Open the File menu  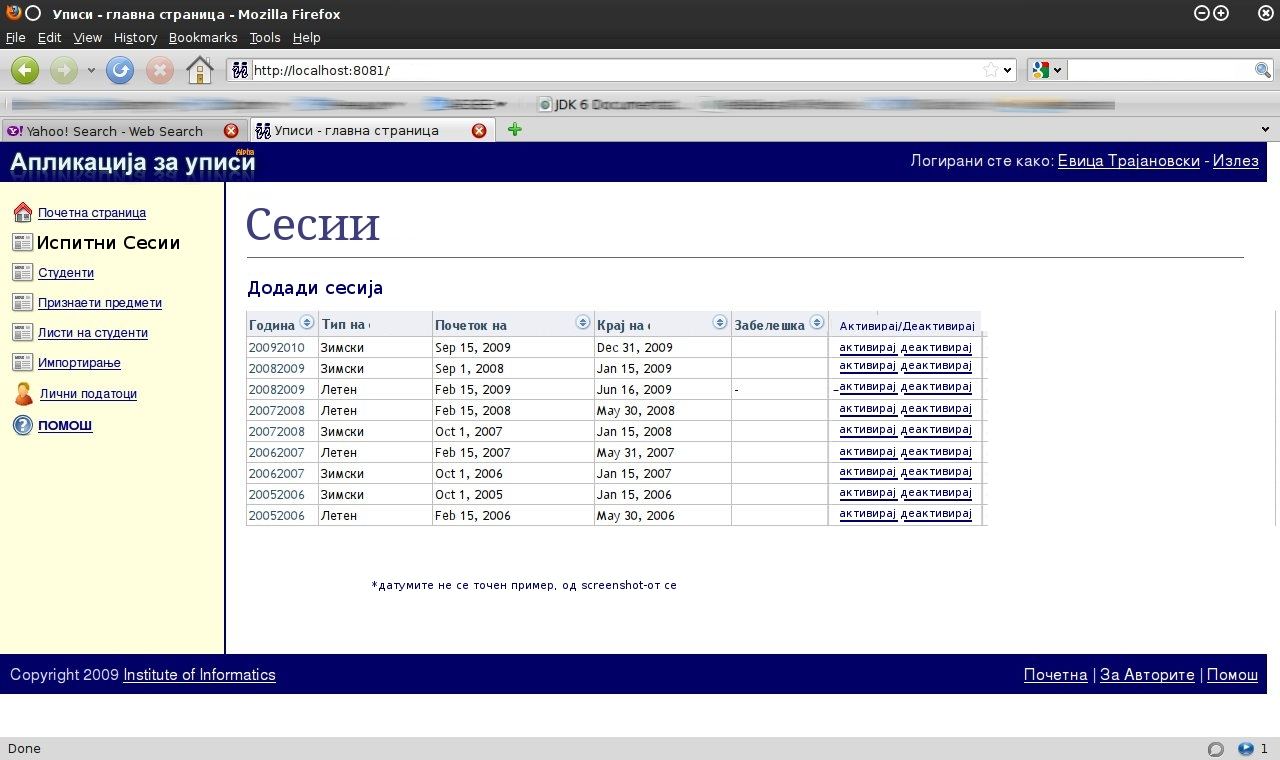point(15,37)
